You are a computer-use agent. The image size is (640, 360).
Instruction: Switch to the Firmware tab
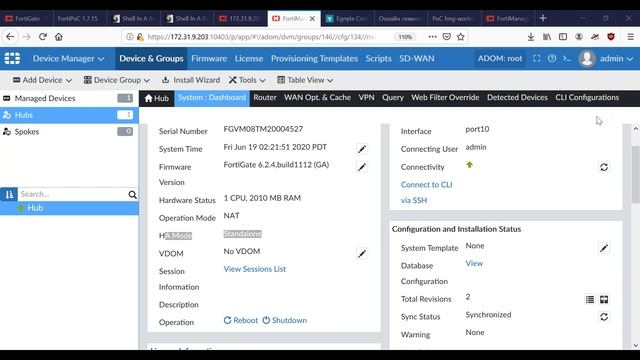pyautogui.click(x=209, y=58)
